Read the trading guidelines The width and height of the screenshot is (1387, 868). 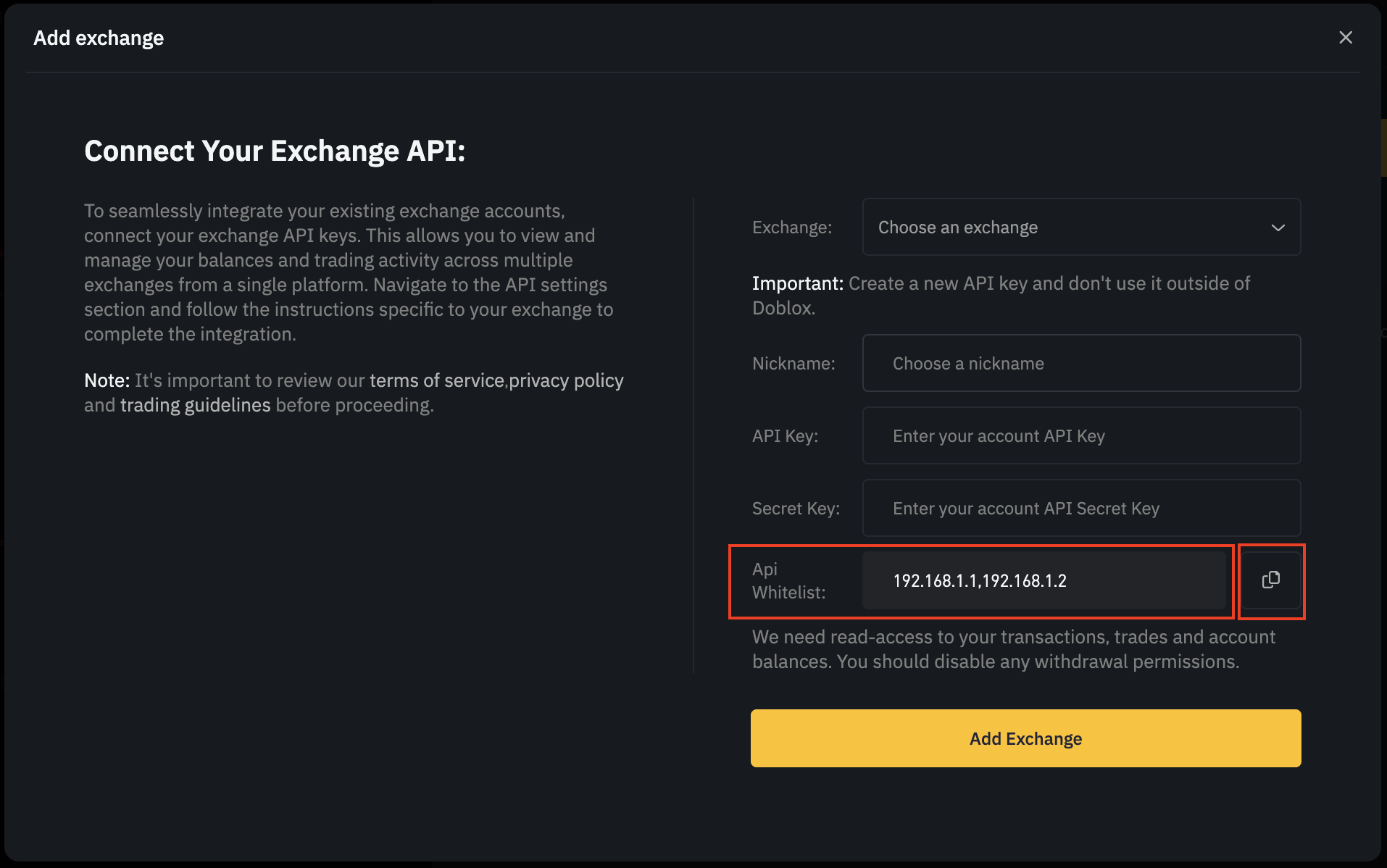[x=196, y=404]
